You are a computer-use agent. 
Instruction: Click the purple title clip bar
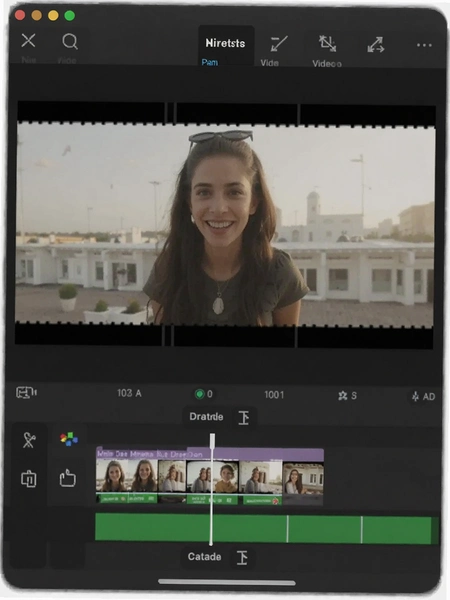(210, 454)
